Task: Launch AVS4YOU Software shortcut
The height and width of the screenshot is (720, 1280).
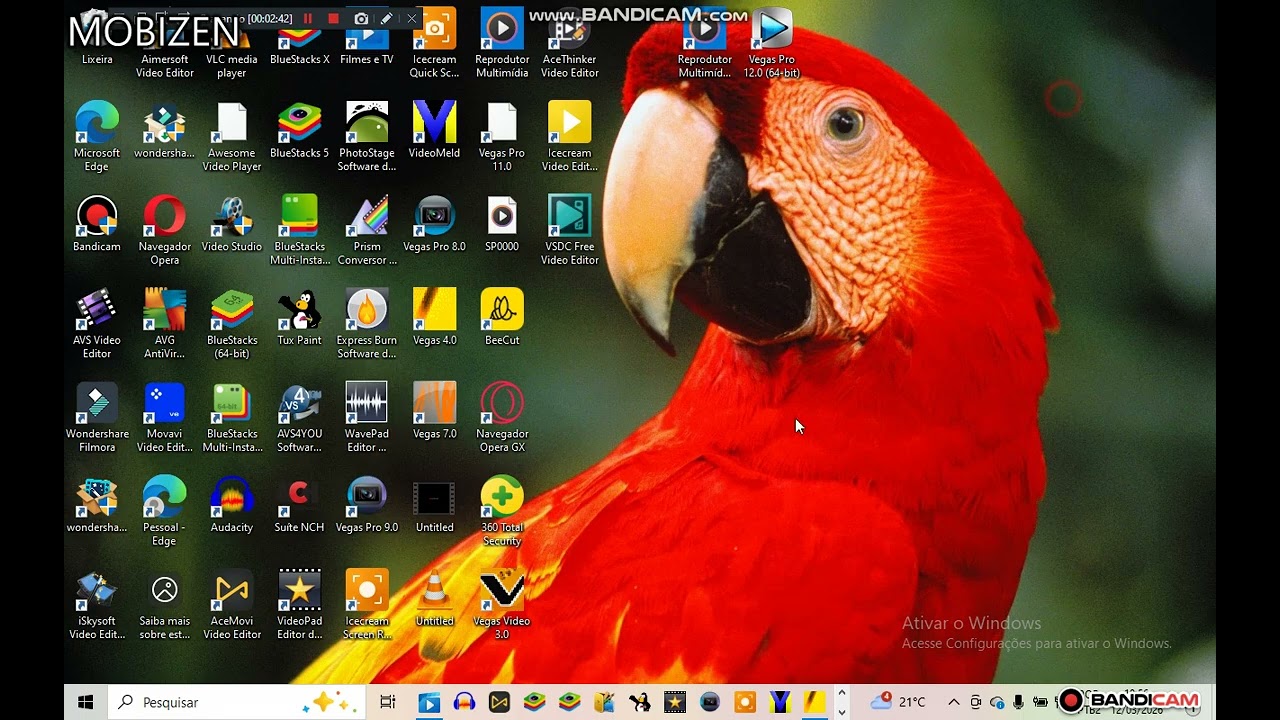Action: [x=300, y=418]
